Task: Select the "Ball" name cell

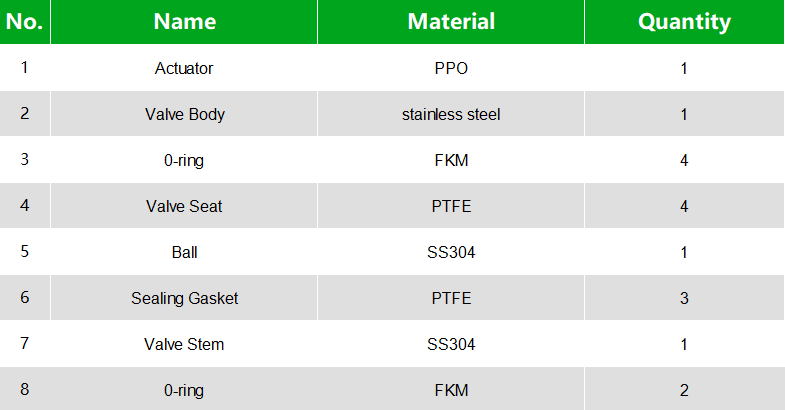Action: coord(184,252)
